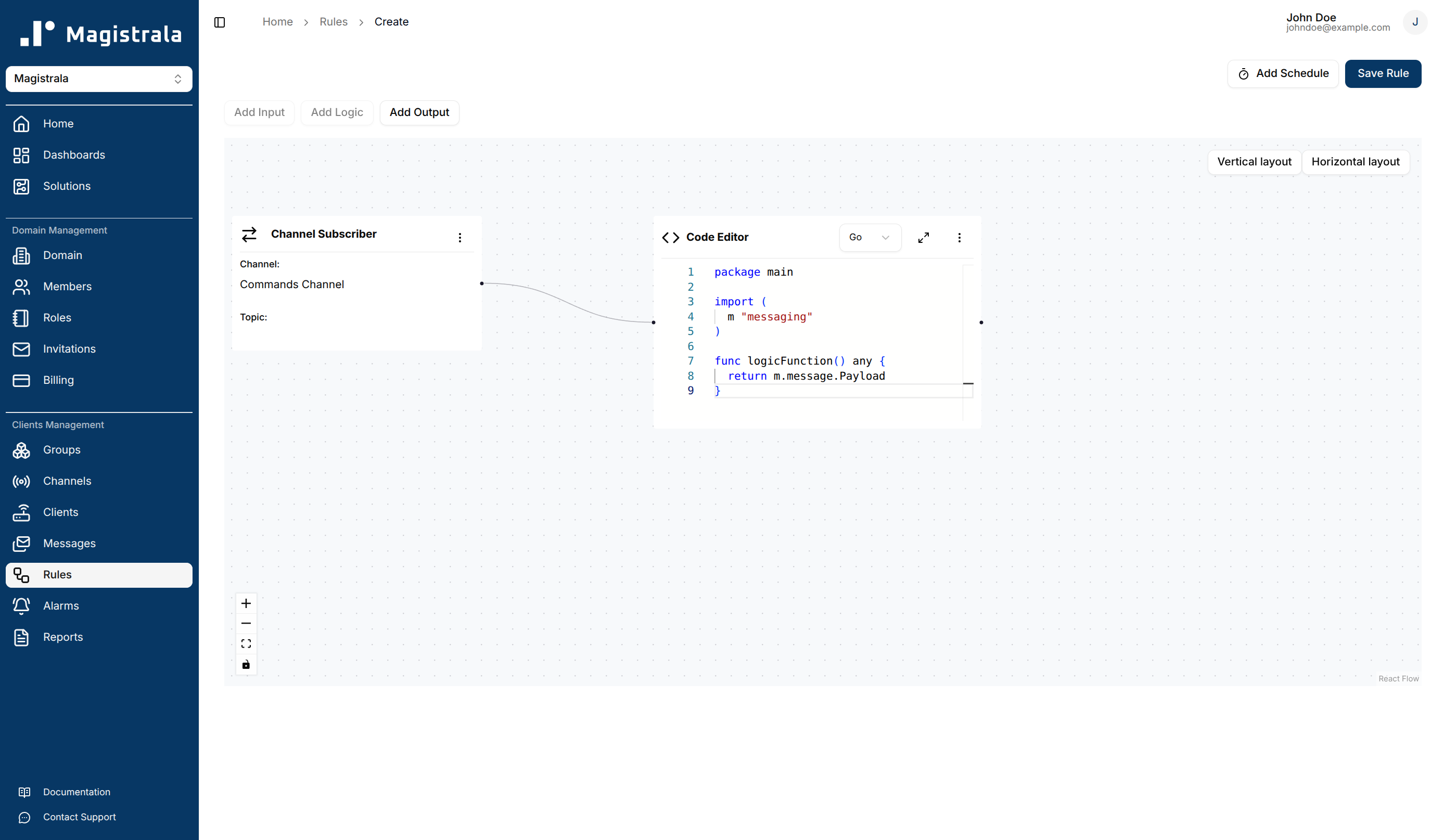Switch to Horizontal layout
1444x840 pixels.
(x=1355, y=162)
